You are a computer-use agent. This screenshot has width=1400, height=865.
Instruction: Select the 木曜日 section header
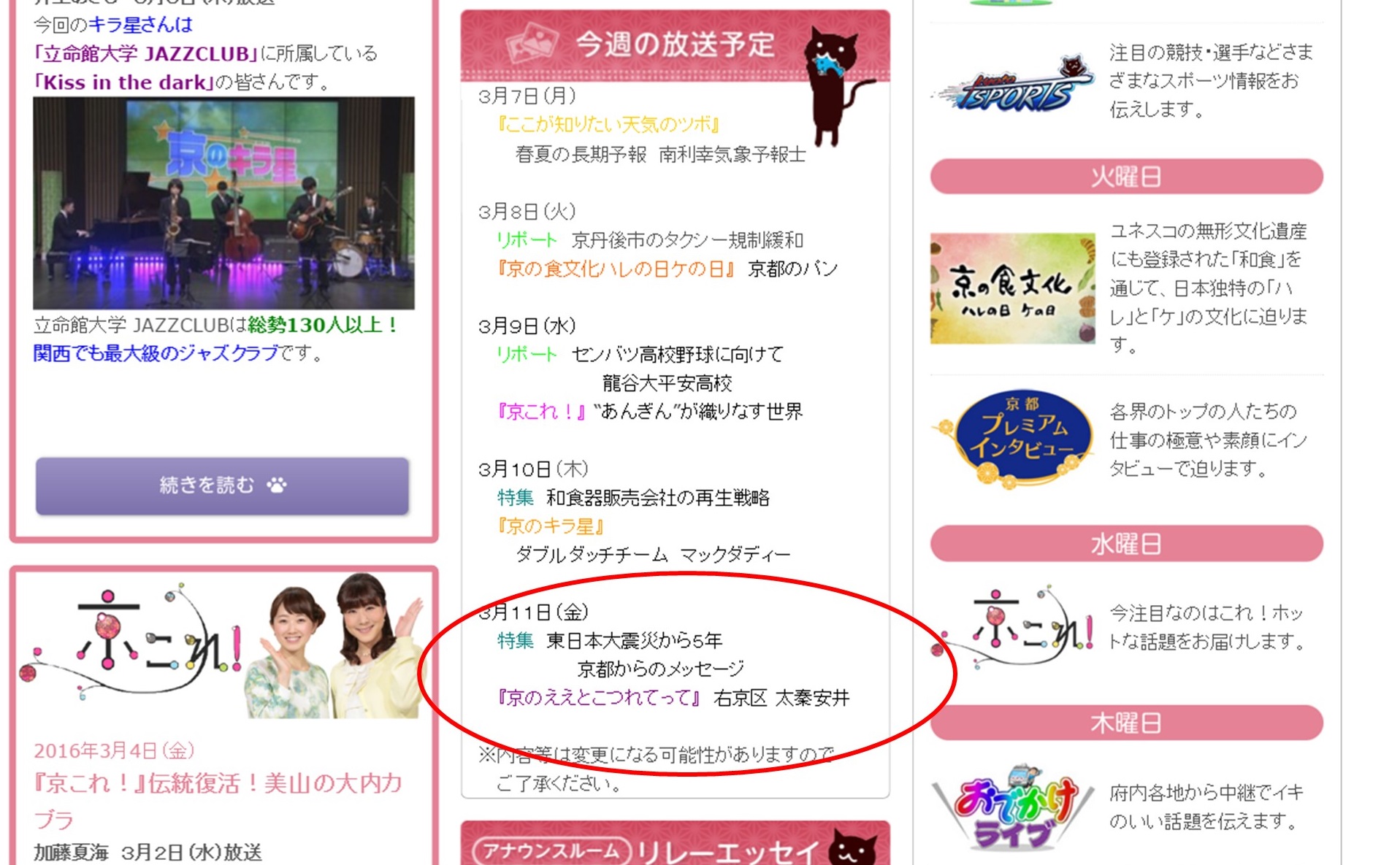1126,723
